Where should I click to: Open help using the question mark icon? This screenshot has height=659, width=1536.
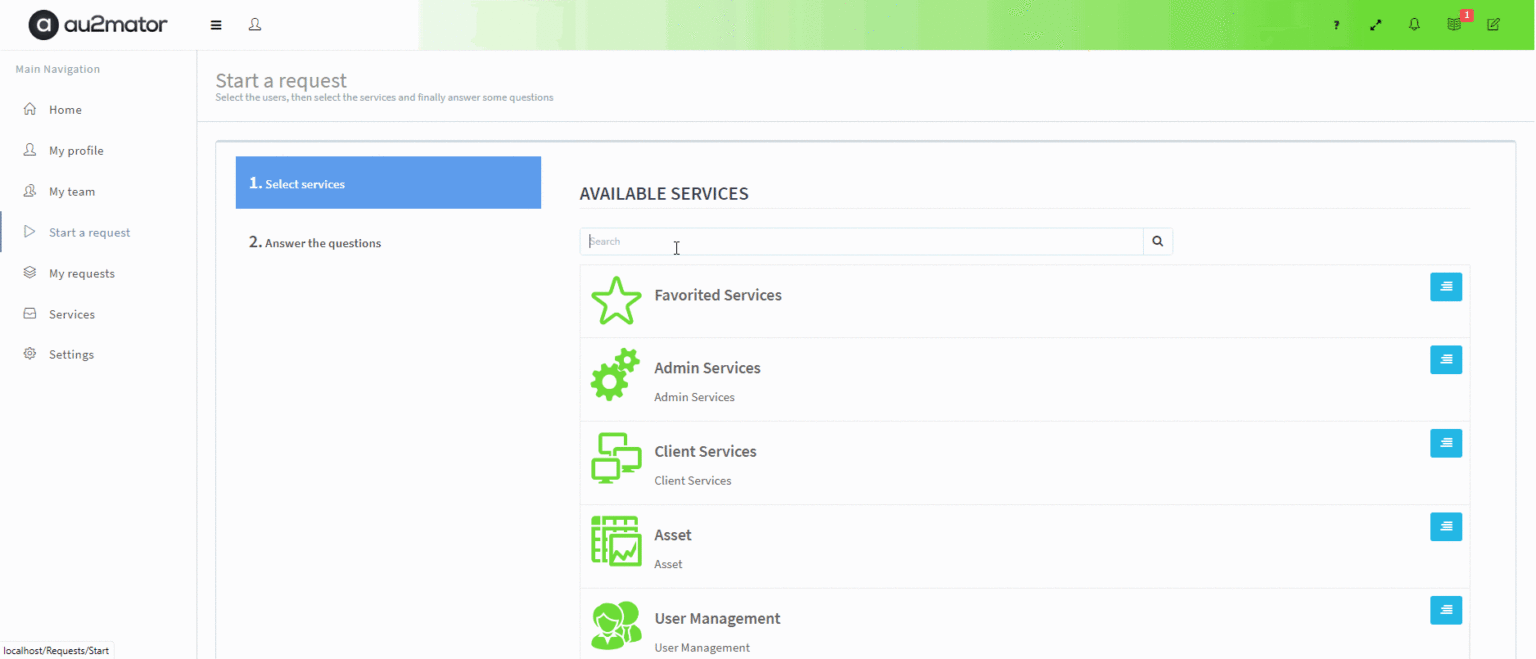click(1335, 24)
